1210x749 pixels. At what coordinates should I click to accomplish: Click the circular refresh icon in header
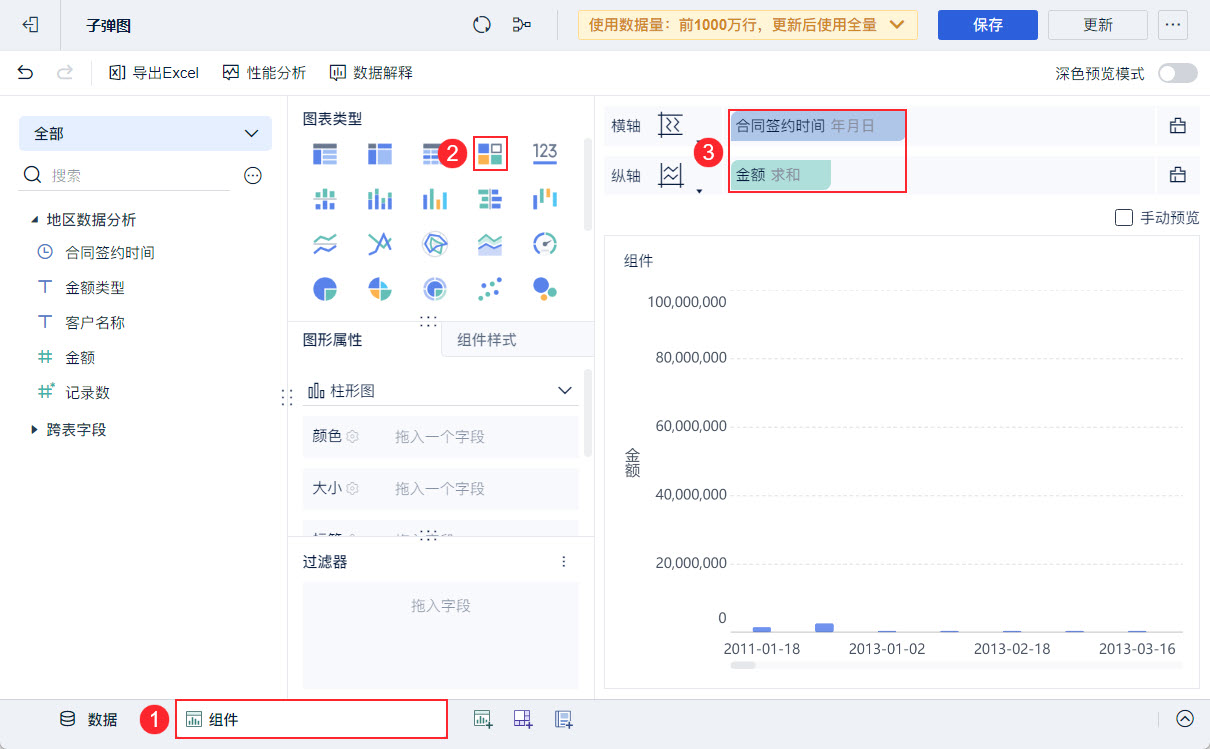click(482, 25)
